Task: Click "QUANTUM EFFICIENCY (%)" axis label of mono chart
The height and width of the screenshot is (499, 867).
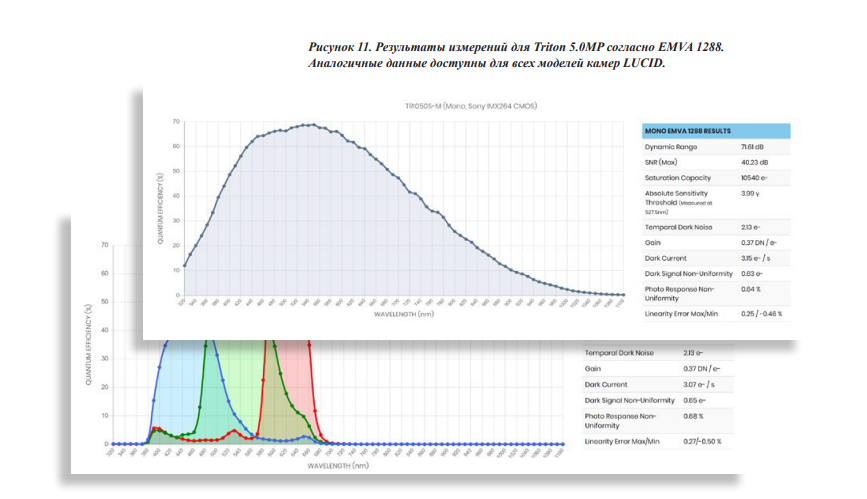Action: (x=160, y=209)
